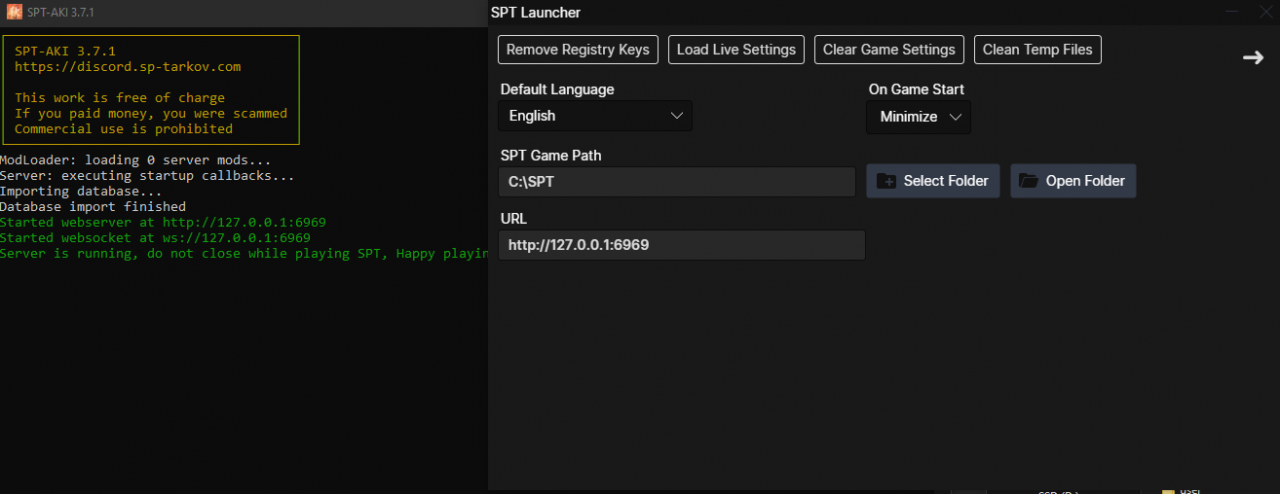Open the Default Language English dropdown
The image size is (1280, 494).
[595, 116]
